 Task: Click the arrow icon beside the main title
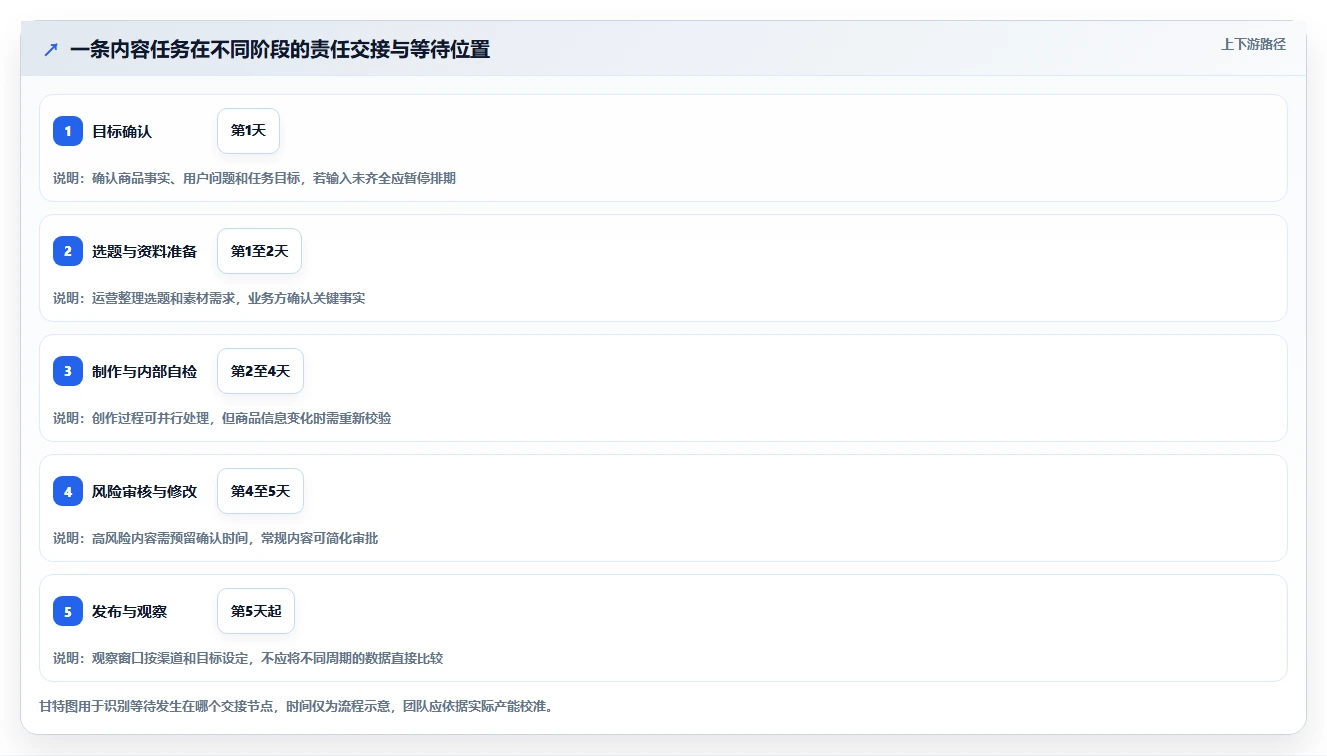coord(51,50)
